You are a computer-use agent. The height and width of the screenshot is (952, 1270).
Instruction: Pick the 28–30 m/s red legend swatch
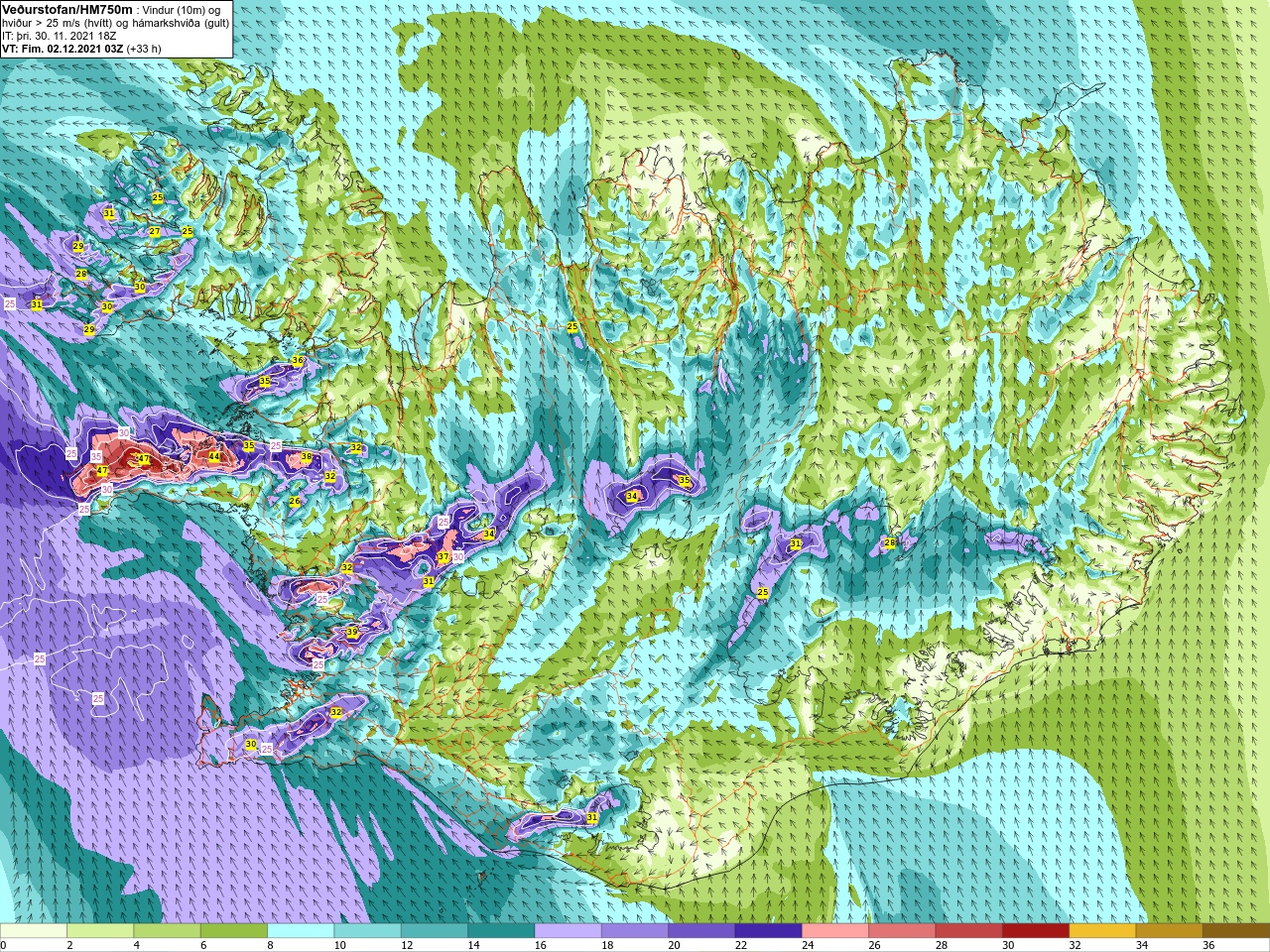(969, 931)
